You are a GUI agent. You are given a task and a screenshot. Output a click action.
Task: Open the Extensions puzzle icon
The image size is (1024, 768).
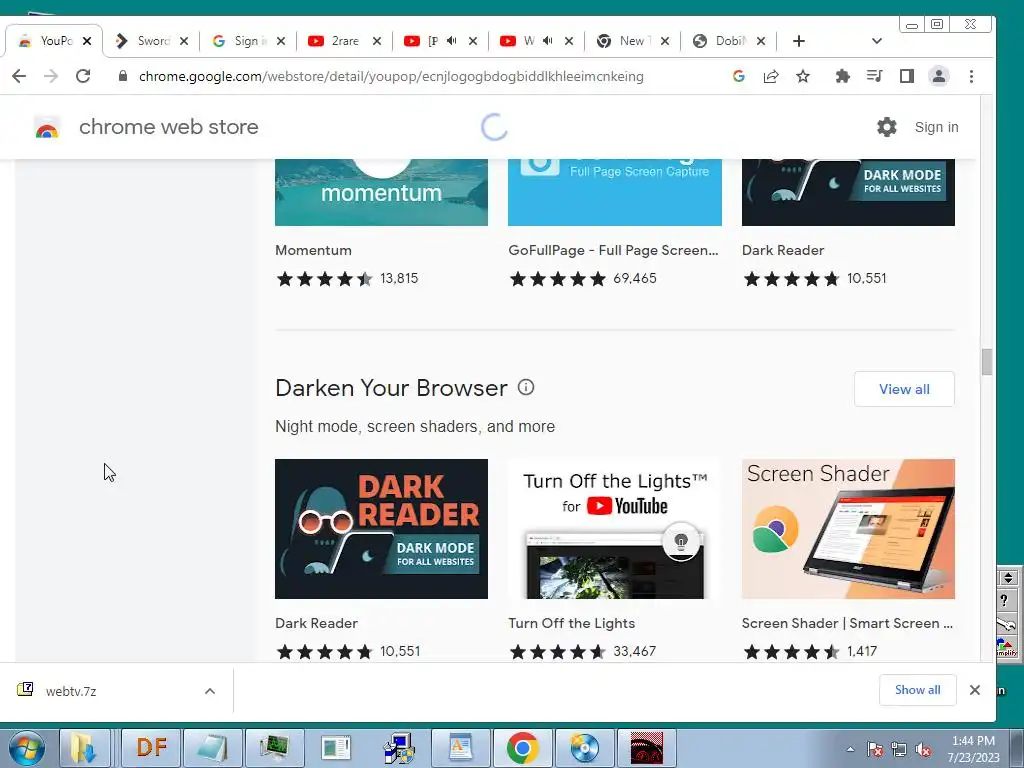point(842,76)
